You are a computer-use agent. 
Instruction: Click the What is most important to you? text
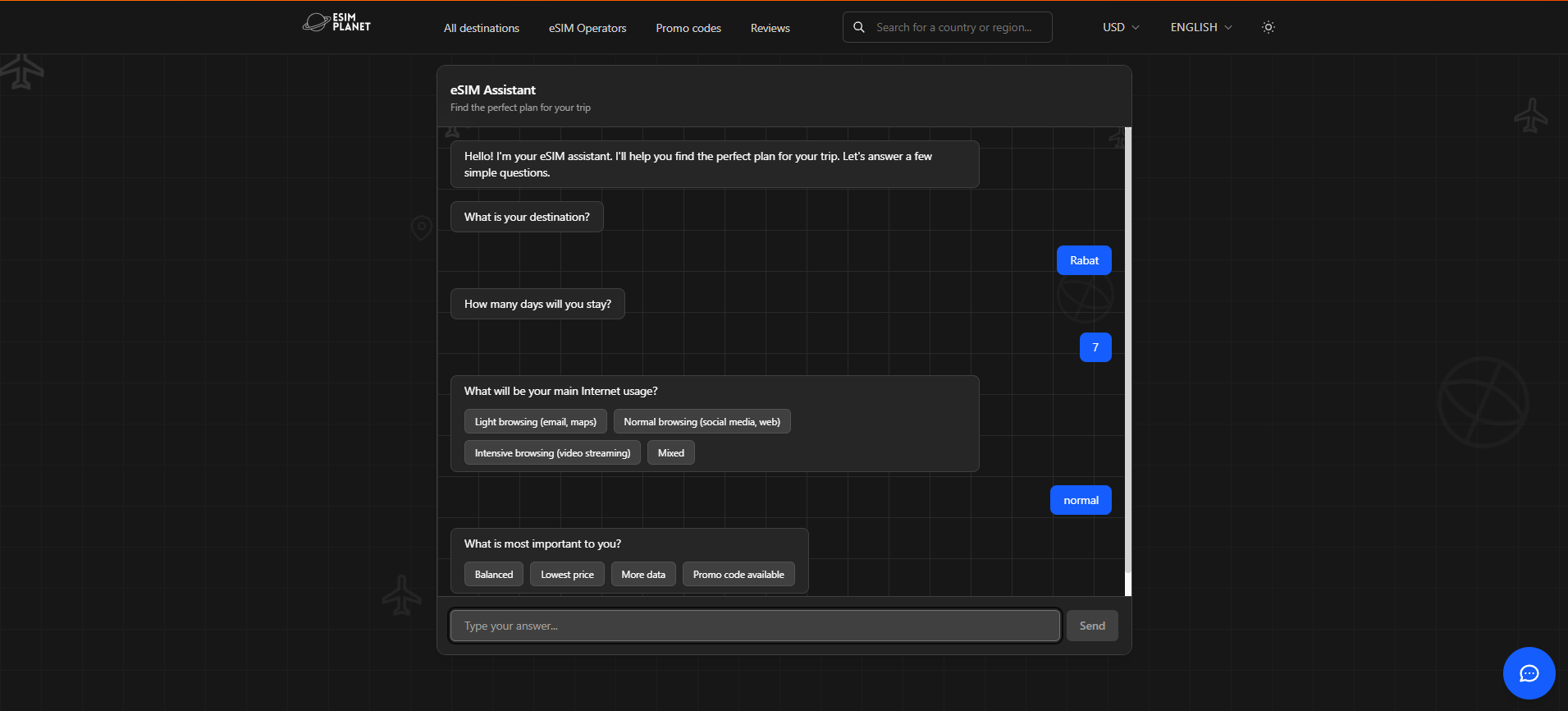coord(542,544)
